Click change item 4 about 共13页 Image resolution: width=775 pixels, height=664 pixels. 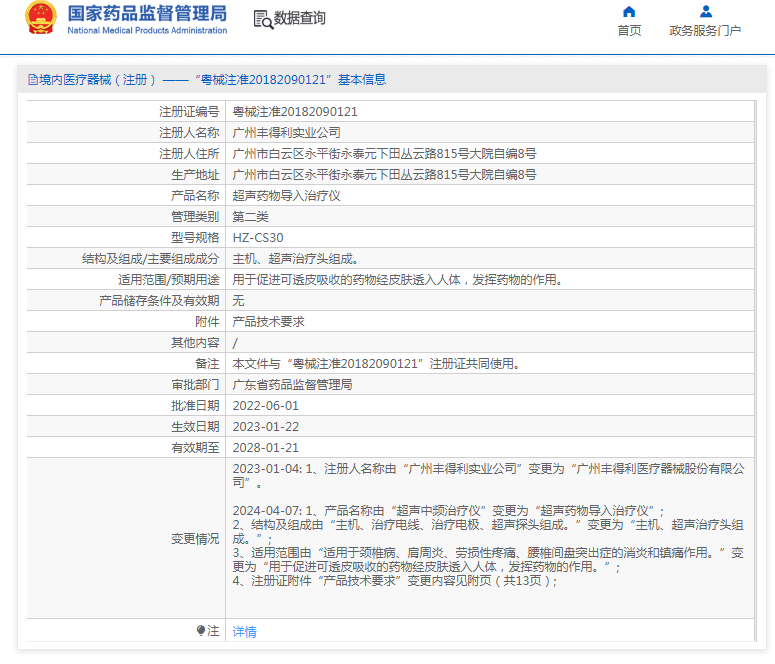point(394,581)
